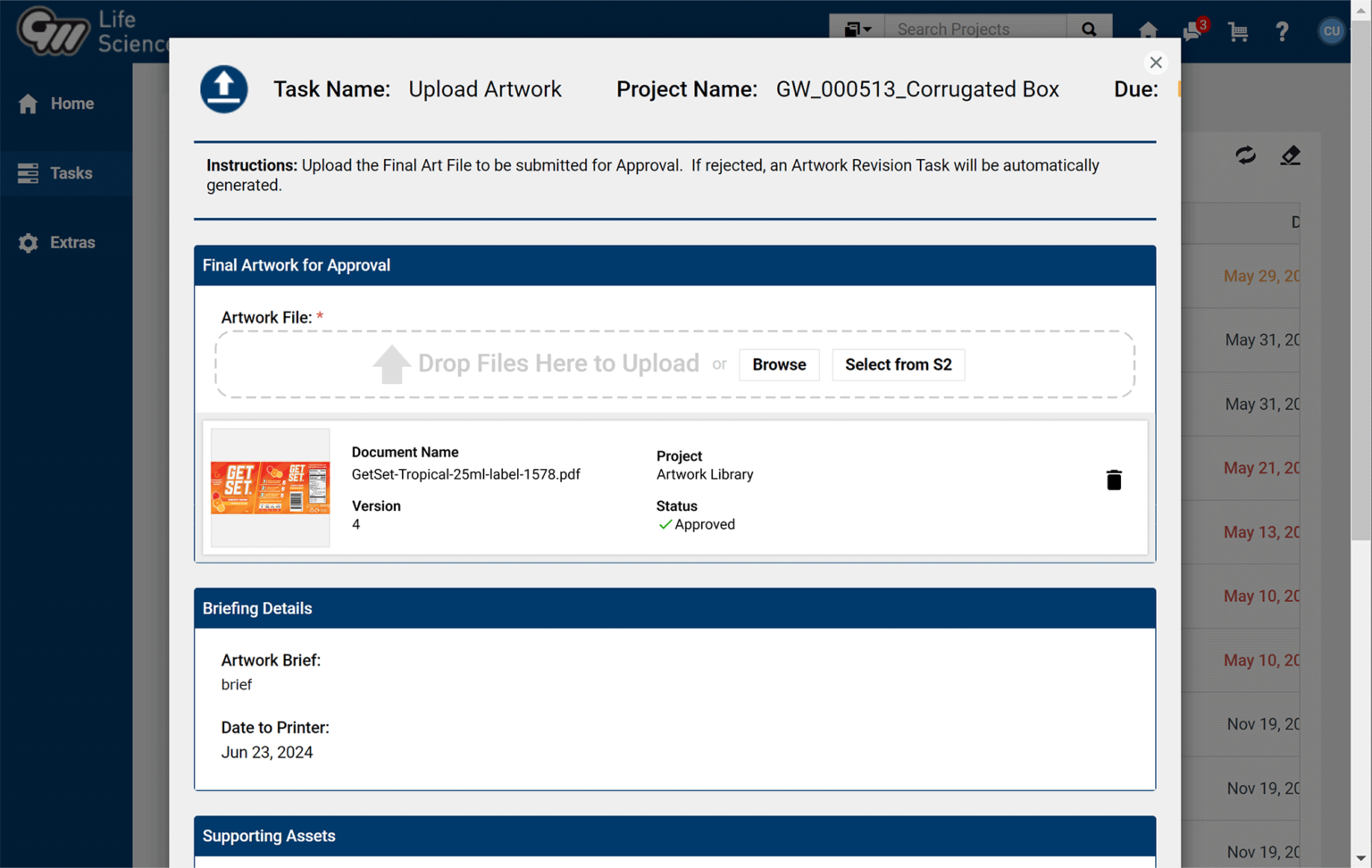The image size is (1372, 868).
Task: Click the Search Projects input field
Action: (975, 29)
